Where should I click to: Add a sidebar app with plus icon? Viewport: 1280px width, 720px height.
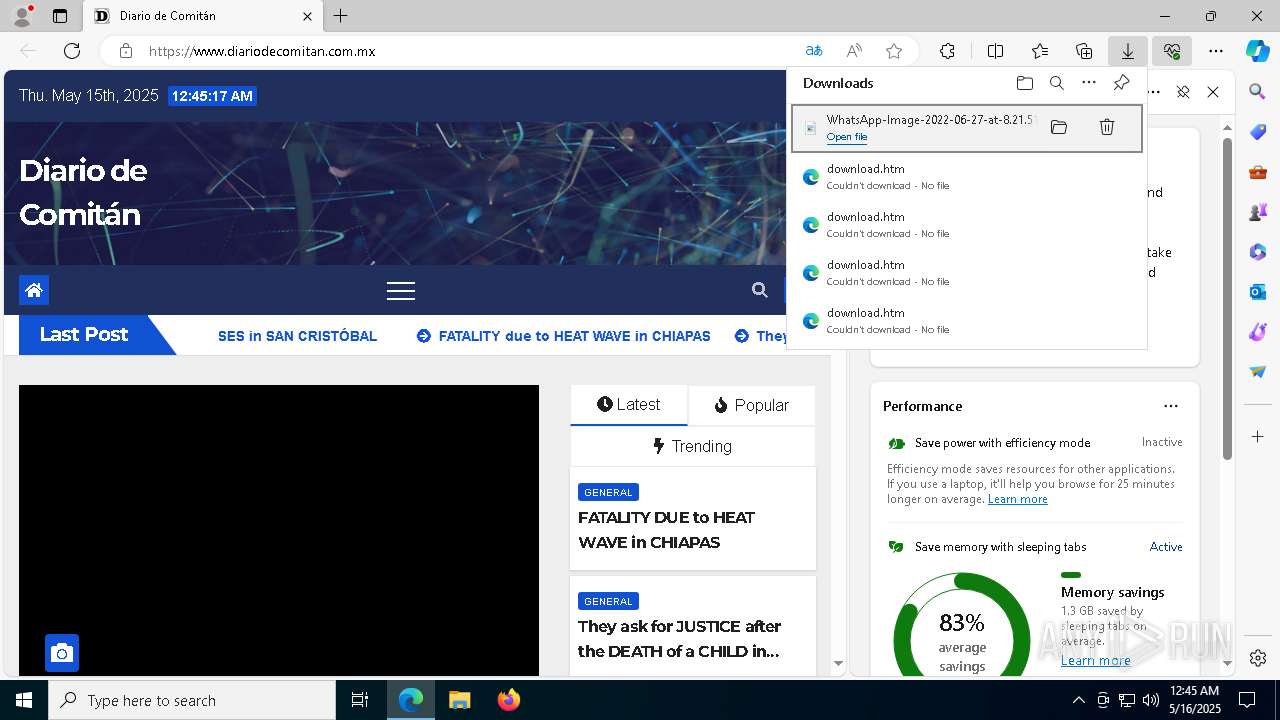[x=1258, y=436]
